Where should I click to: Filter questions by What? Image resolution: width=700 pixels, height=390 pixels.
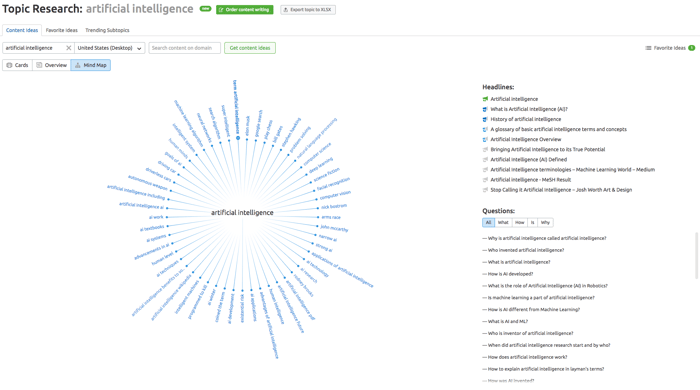click(503, 222)
